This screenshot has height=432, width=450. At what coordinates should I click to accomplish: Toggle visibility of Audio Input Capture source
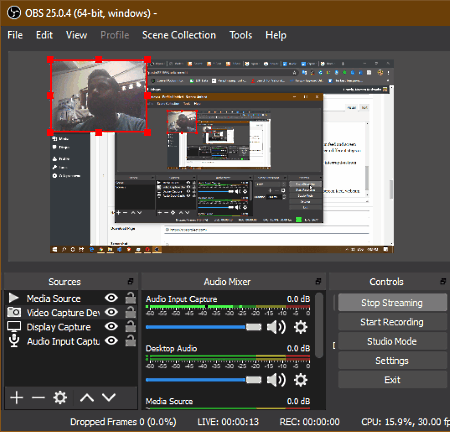coord(111,341)
